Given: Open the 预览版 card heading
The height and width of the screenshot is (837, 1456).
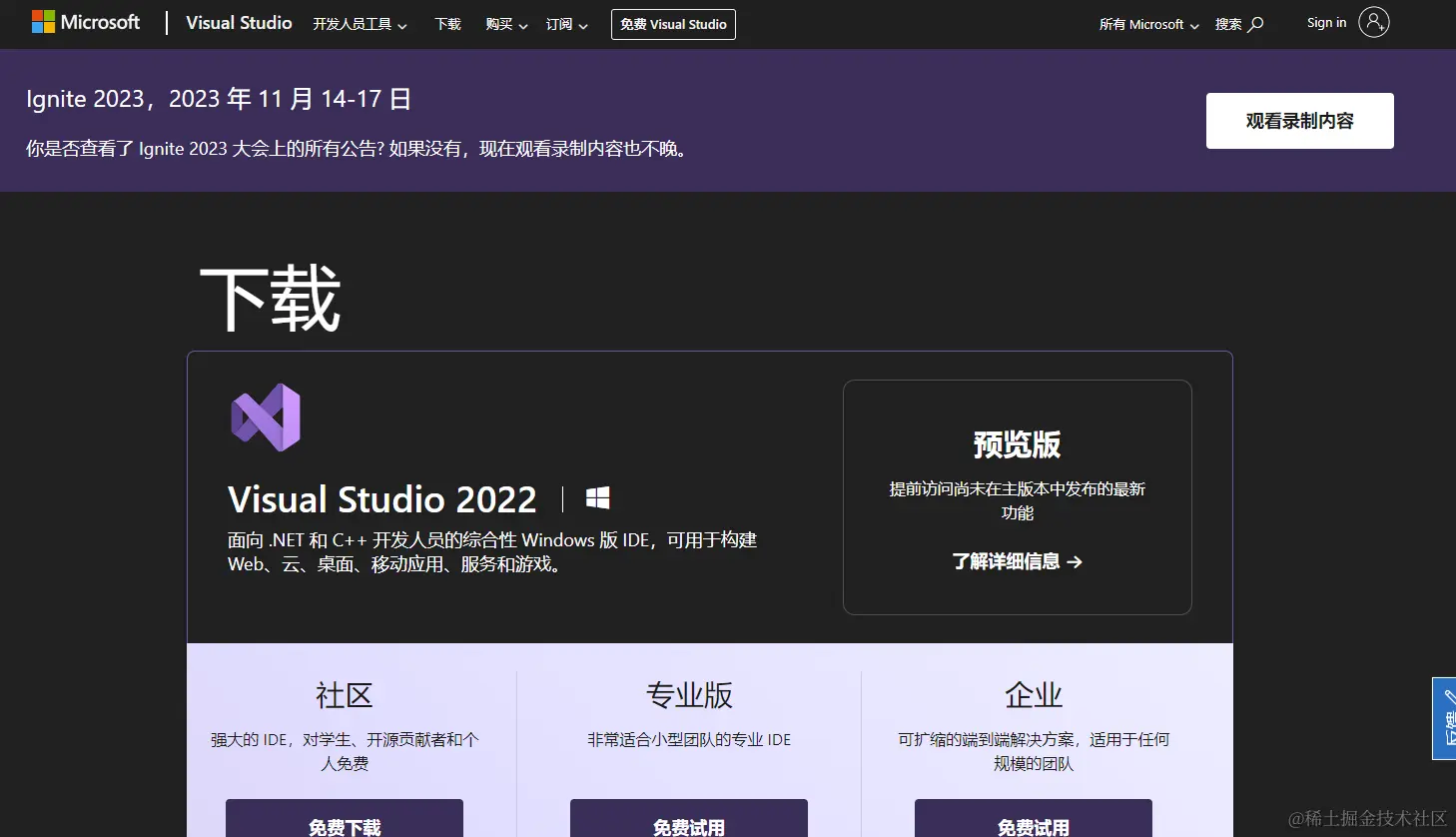Looking at the screenshot, I should tap(1017, 444).
